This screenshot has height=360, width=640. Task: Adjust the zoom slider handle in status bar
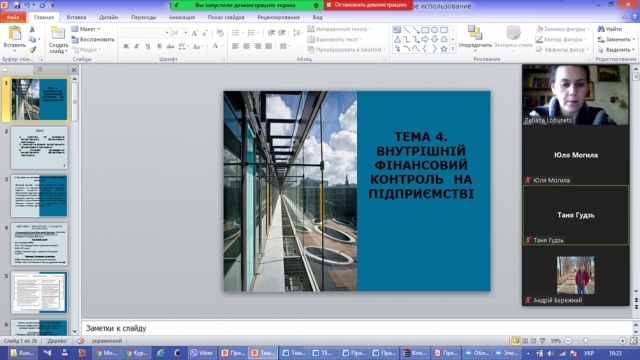(x=586, y=340)
